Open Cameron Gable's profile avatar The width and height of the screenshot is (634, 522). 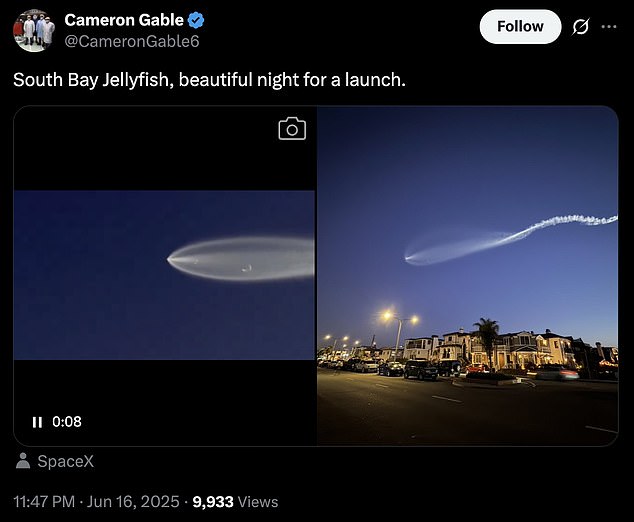pyautogui.click(x=34, y=30)
